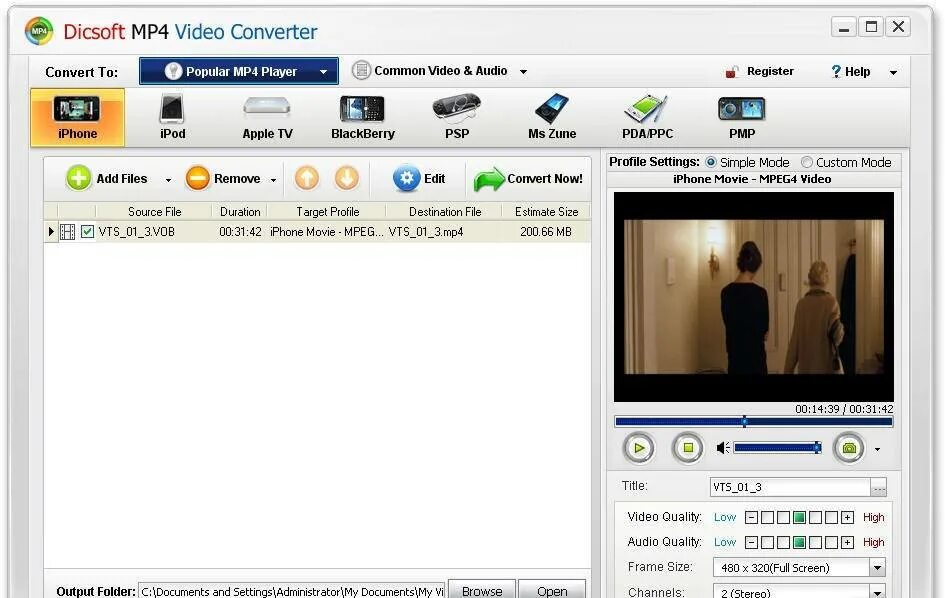Select Simple Mode radio button

pyautogui.click(x=711, y=162)
